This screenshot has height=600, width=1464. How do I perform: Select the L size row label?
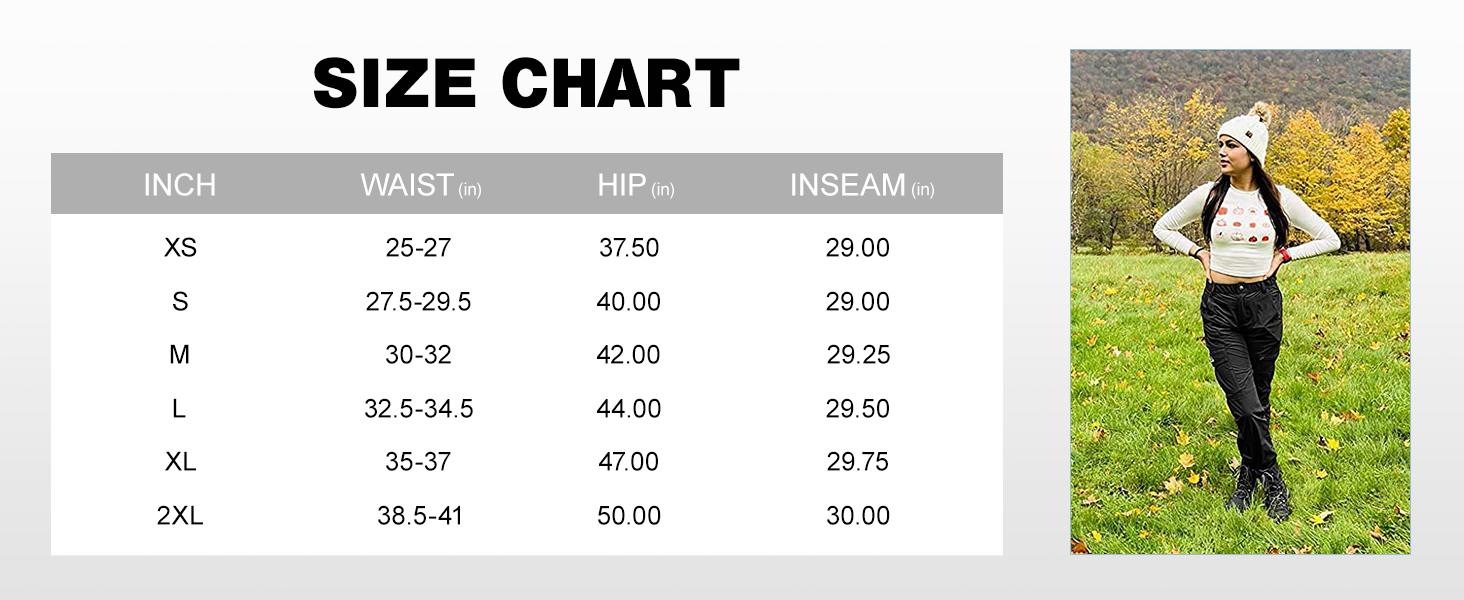[180, 409]
